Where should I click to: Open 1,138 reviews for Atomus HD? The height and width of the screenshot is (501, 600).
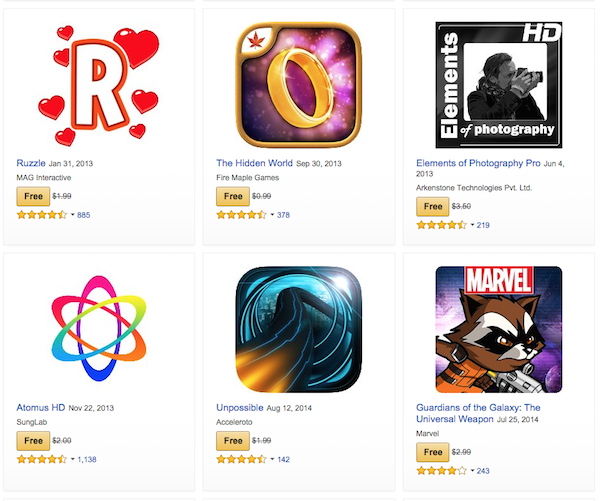tap(87, 459)
